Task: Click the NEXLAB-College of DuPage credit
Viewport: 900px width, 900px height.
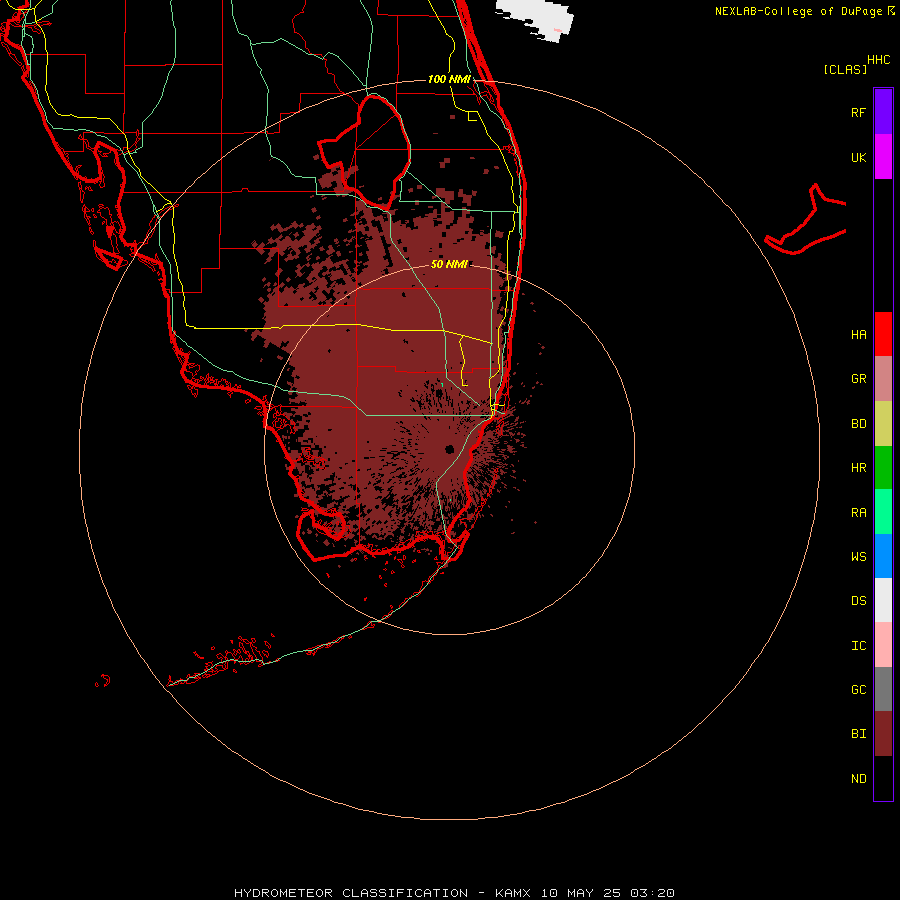Action: (804, 11)
